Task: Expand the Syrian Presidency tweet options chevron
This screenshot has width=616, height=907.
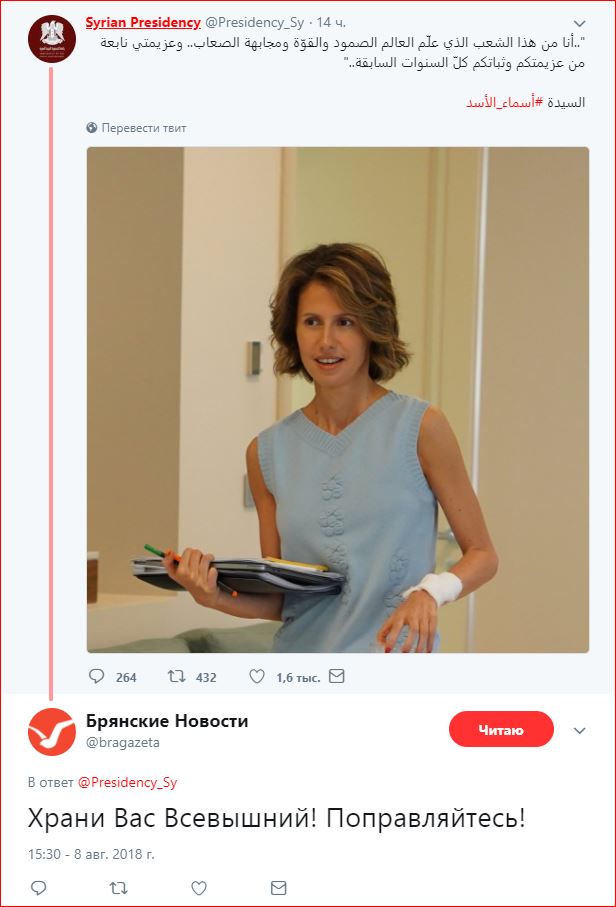Action: [580, 23]
